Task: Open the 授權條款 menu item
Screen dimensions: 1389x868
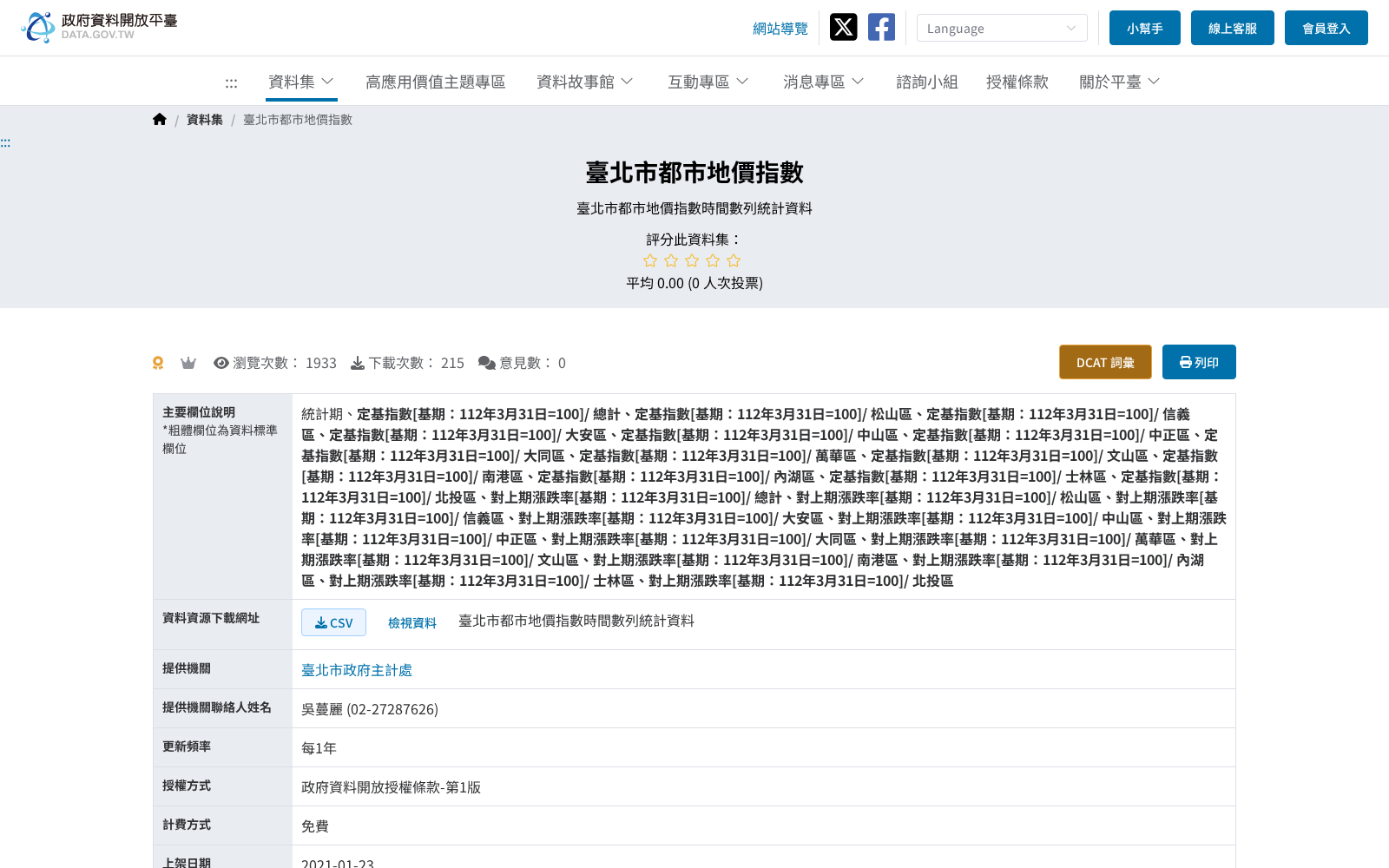Action: point(1017,82)
